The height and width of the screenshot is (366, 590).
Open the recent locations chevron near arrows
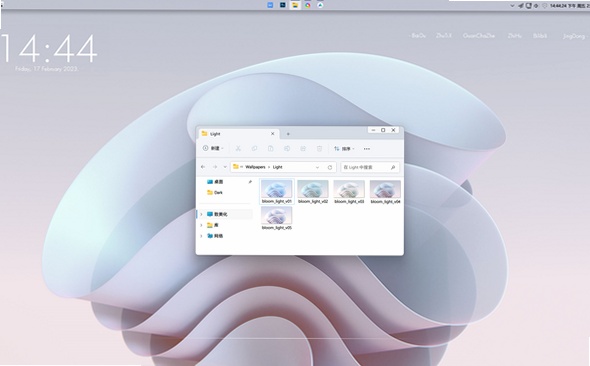tap(225, 167)
